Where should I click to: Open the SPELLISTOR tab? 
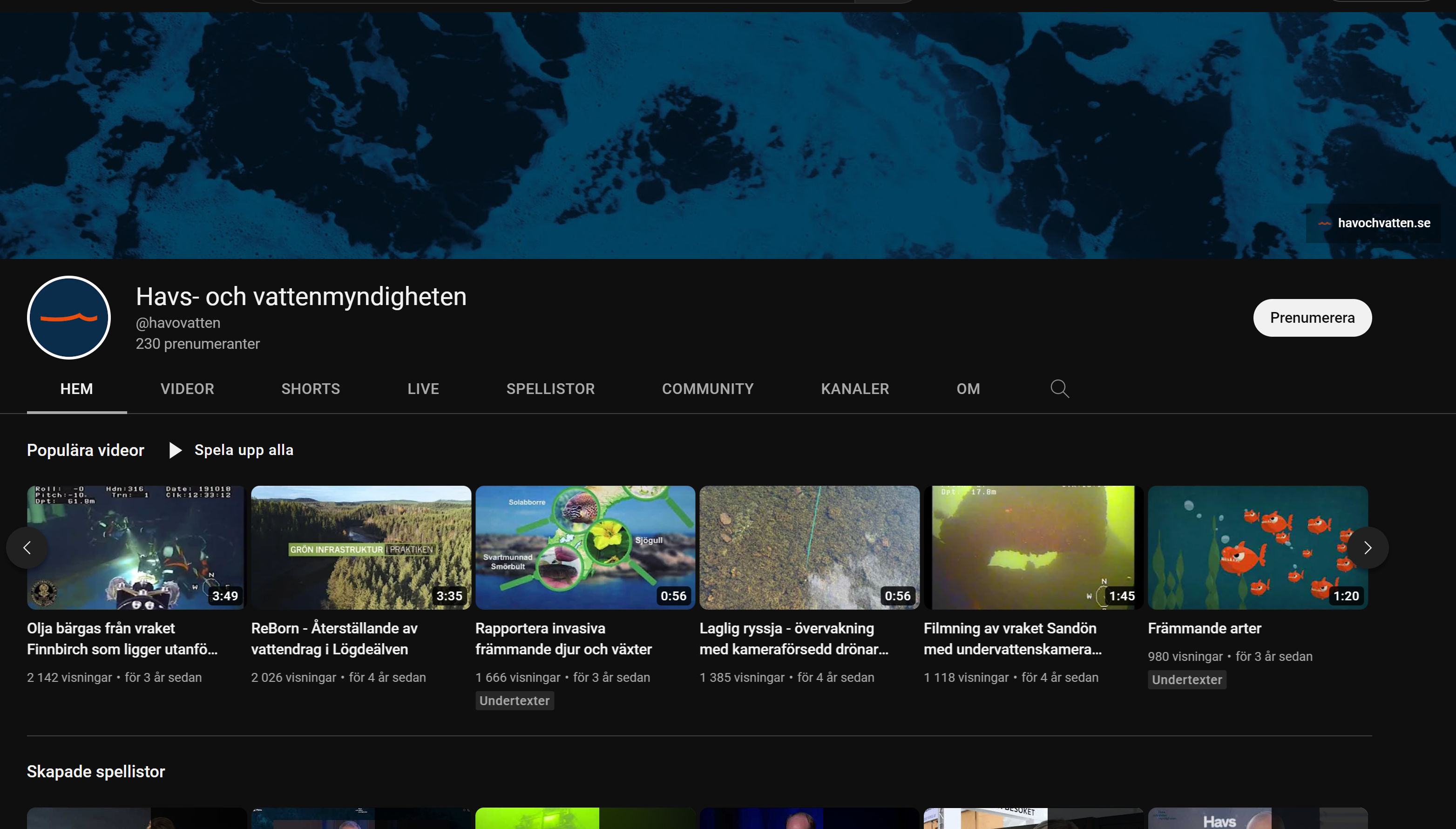pos(550,389)
